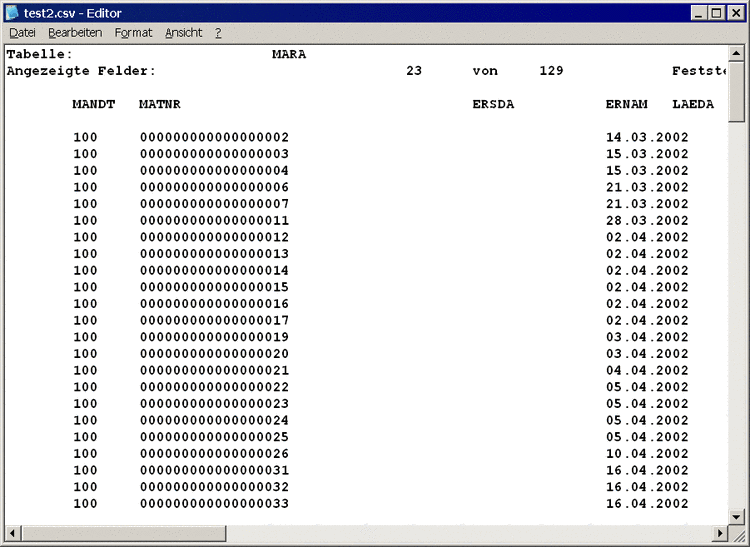This screenshot has height=547, width=750.
Task: Click the table name MARA text
Action: tap(289, 54)
